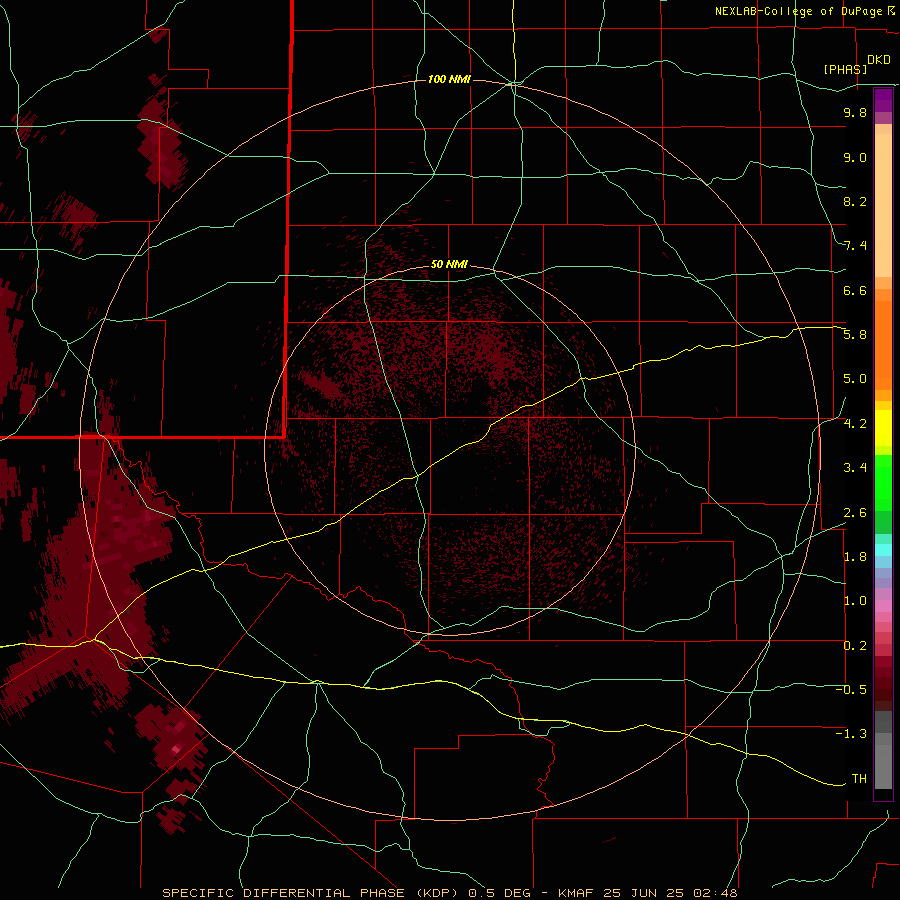Select the 0.2 value on the color scale

pyautogui.click(x=855, y=646)
